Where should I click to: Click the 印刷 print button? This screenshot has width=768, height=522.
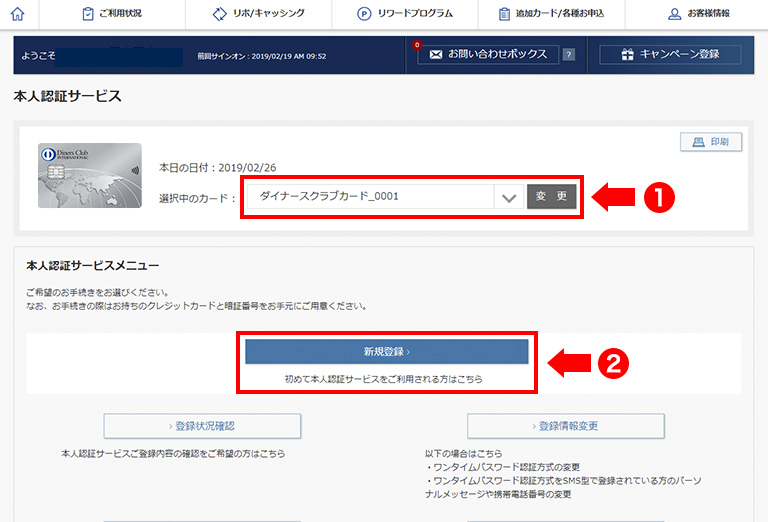pos(711,142)
